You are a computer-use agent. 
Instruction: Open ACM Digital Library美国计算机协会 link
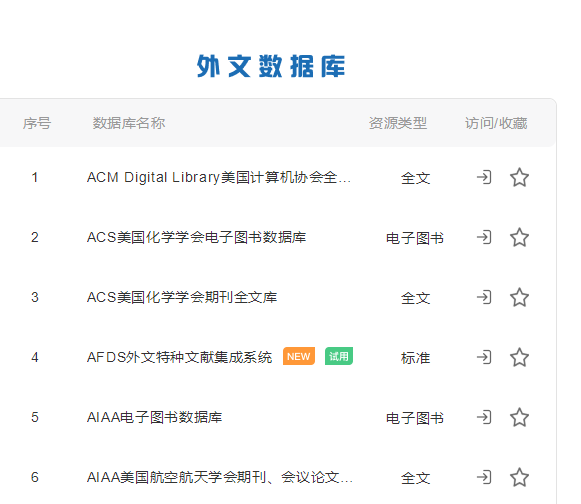(219, 178)
